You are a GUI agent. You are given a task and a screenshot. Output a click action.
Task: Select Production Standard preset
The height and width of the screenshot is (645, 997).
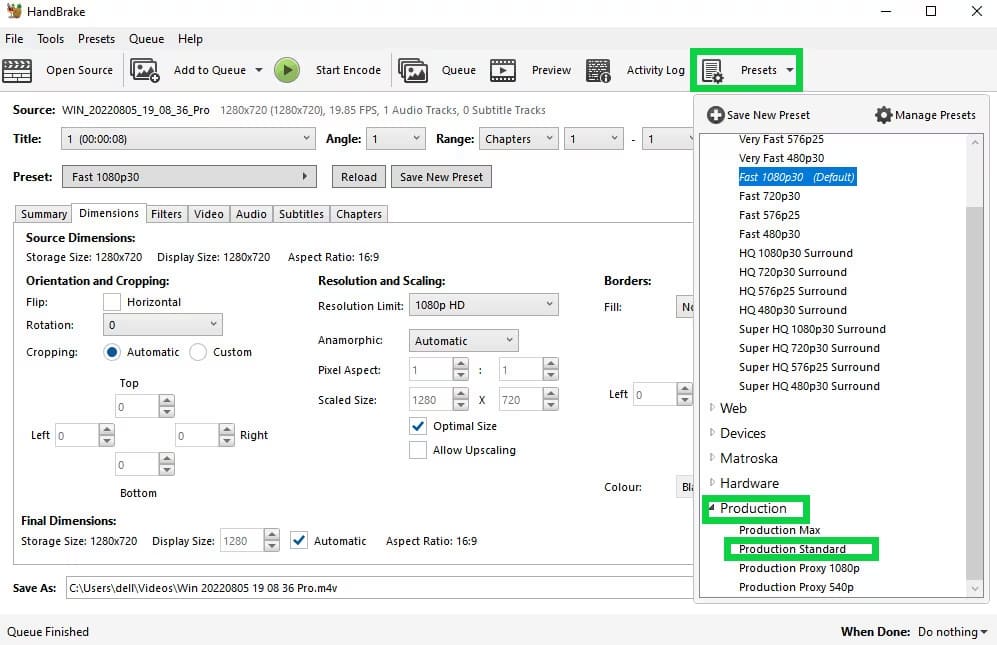792,549
